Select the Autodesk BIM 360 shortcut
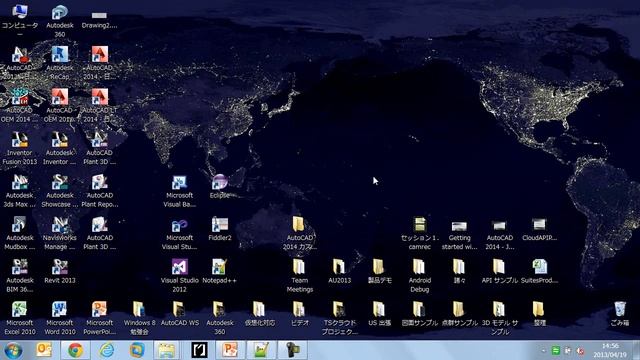Screen dimensions: 640x360 click(20, 276)
